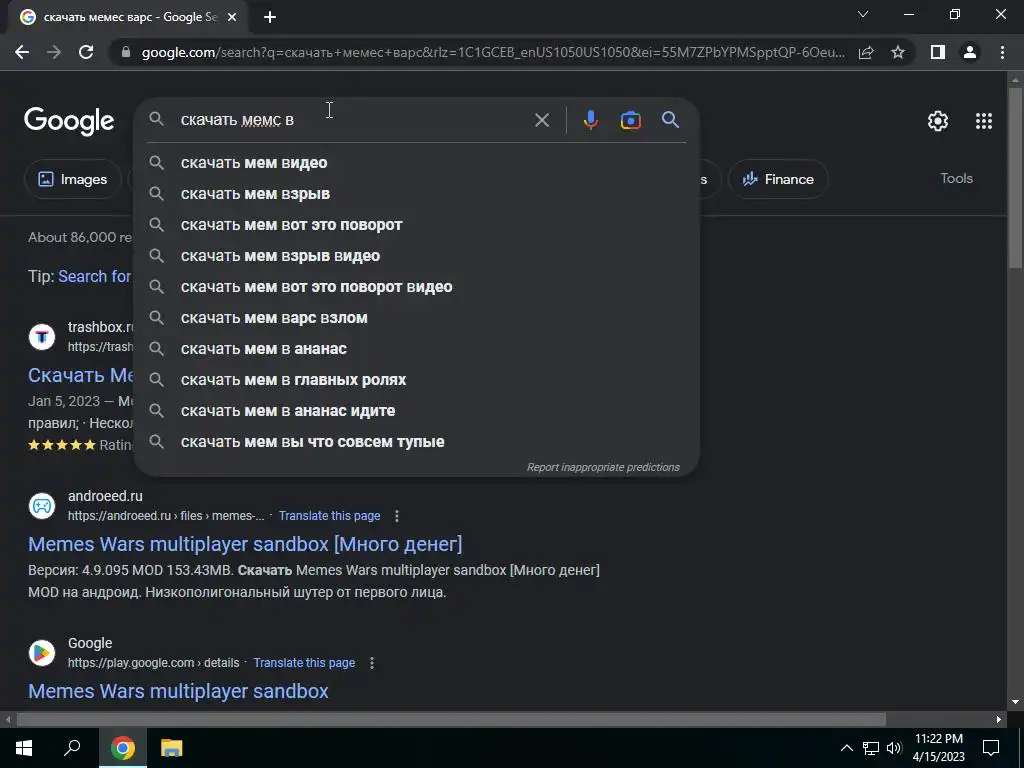1024x768 pixels.
Task: Select suggestion 'скачать мем вот это поворот видео'
Action: pyautogui.click(x=417, y=287)
